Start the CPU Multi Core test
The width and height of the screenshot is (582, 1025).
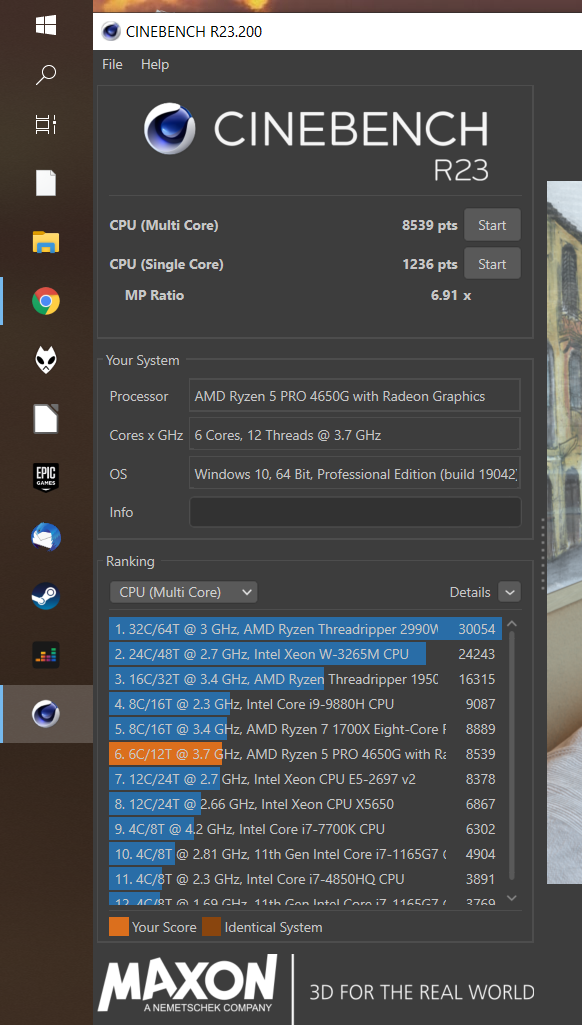point(492,225)
